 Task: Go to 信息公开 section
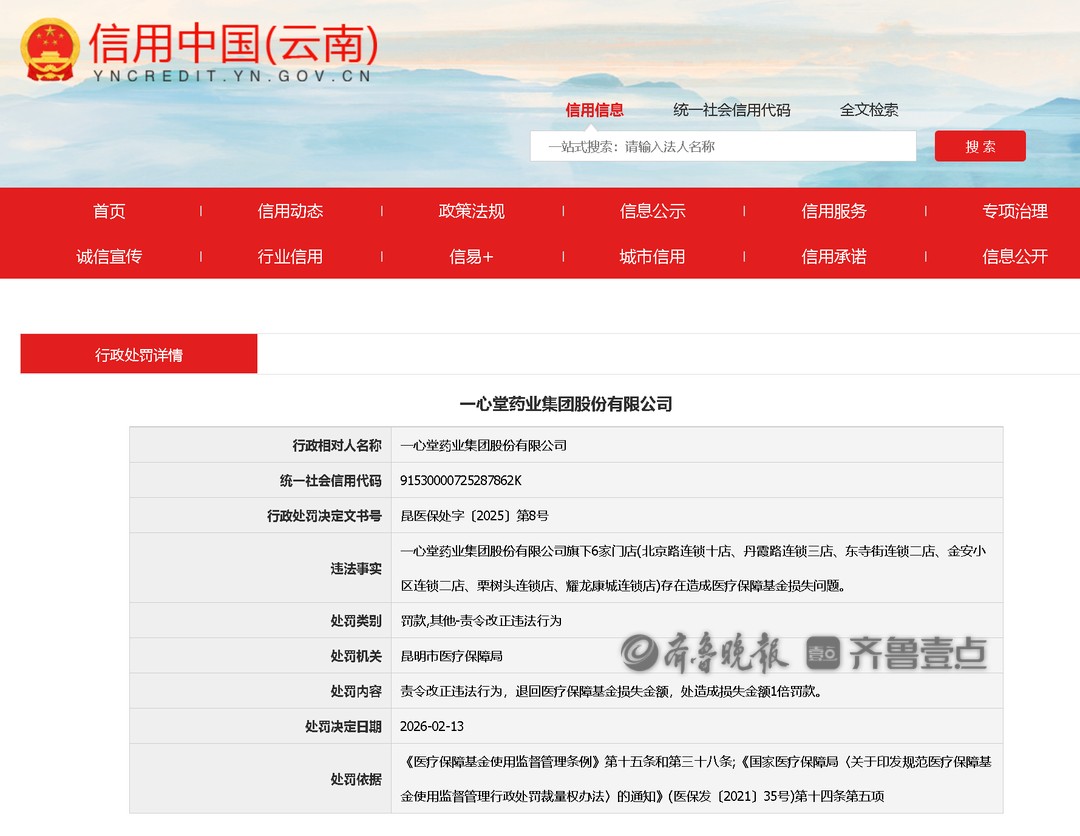1014,256
